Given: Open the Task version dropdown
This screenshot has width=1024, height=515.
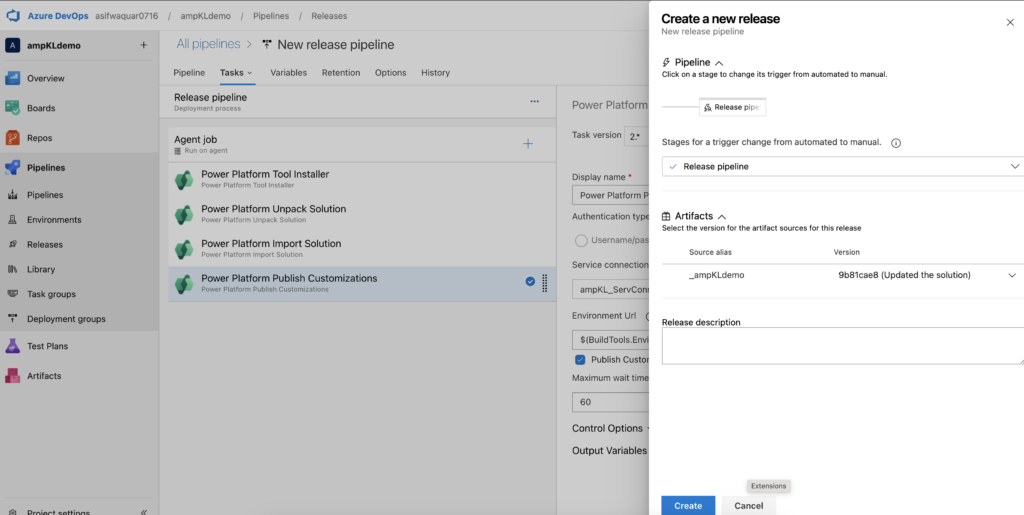Looking at the screenshot, I should click(x=636, y=136).
